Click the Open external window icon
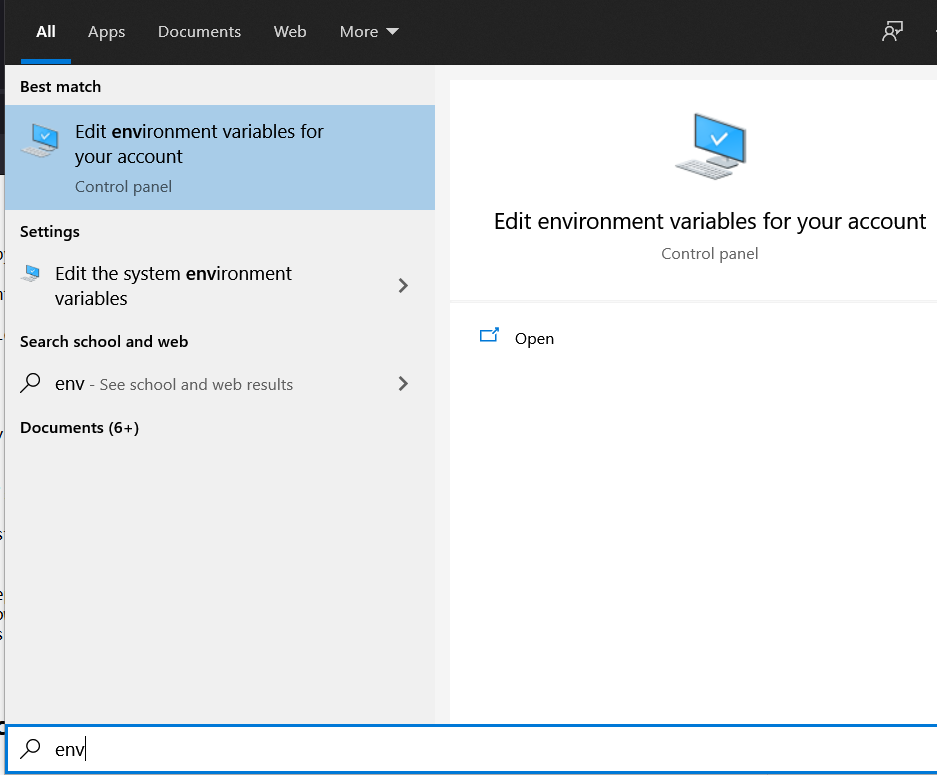Image resolution: width=937 pixels, height=775 pixels. [489, 335]
